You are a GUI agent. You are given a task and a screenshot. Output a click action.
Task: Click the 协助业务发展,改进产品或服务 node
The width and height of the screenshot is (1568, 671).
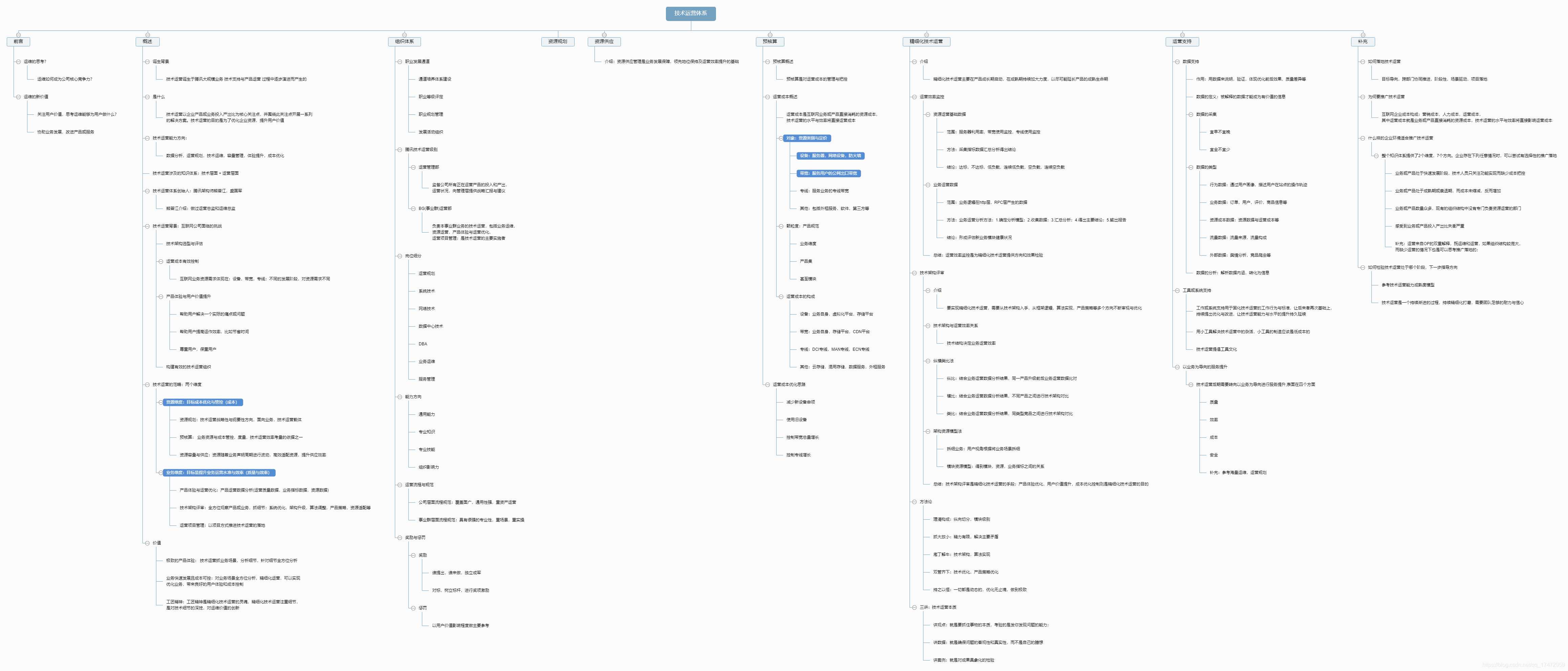(x=66, y=132)
